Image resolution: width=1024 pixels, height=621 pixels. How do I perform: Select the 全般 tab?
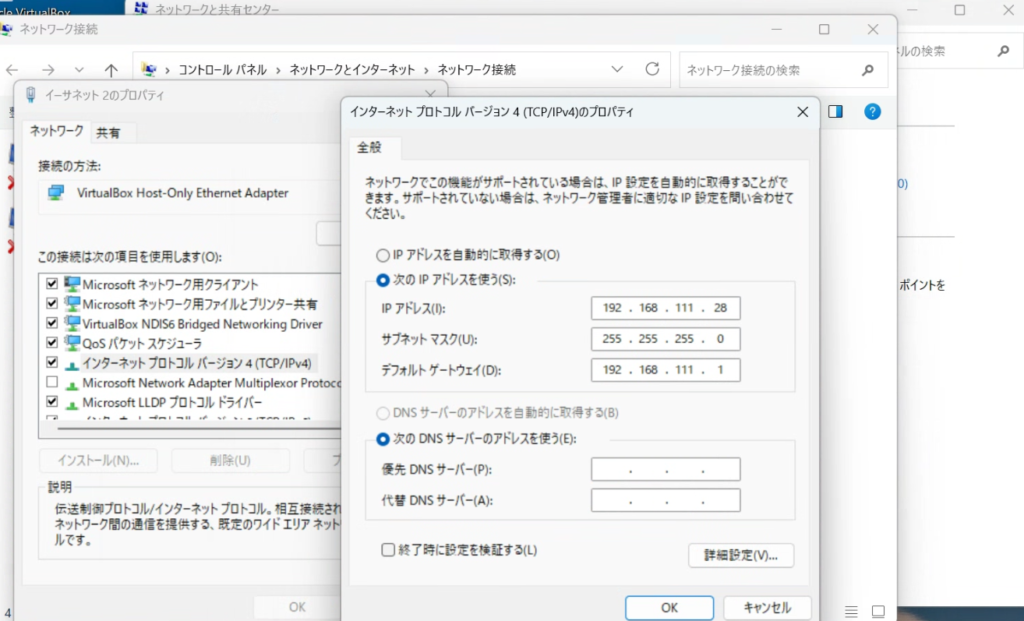pos(370,148)
